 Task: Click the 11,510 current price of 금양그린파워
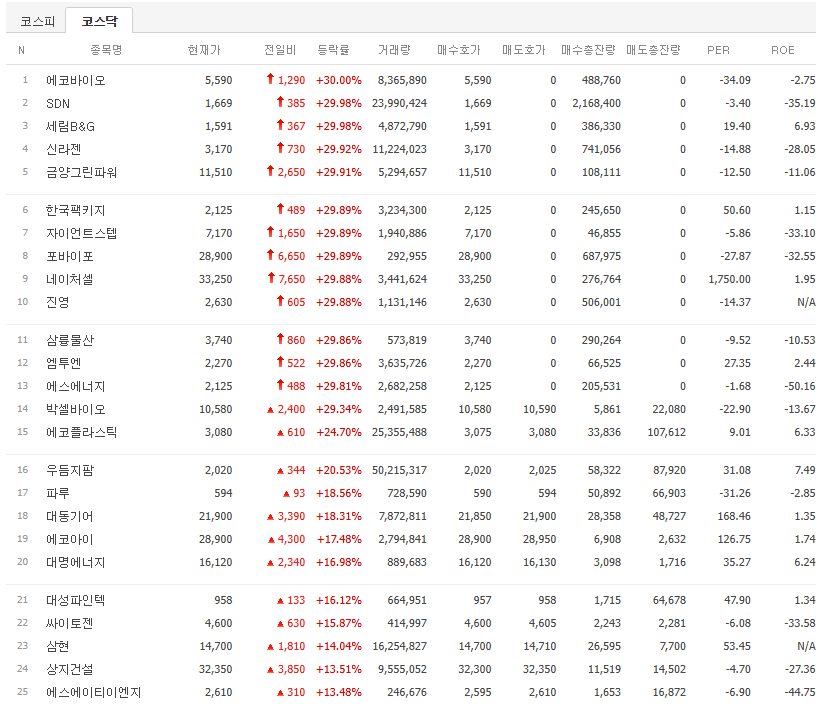tap(216, 172)
